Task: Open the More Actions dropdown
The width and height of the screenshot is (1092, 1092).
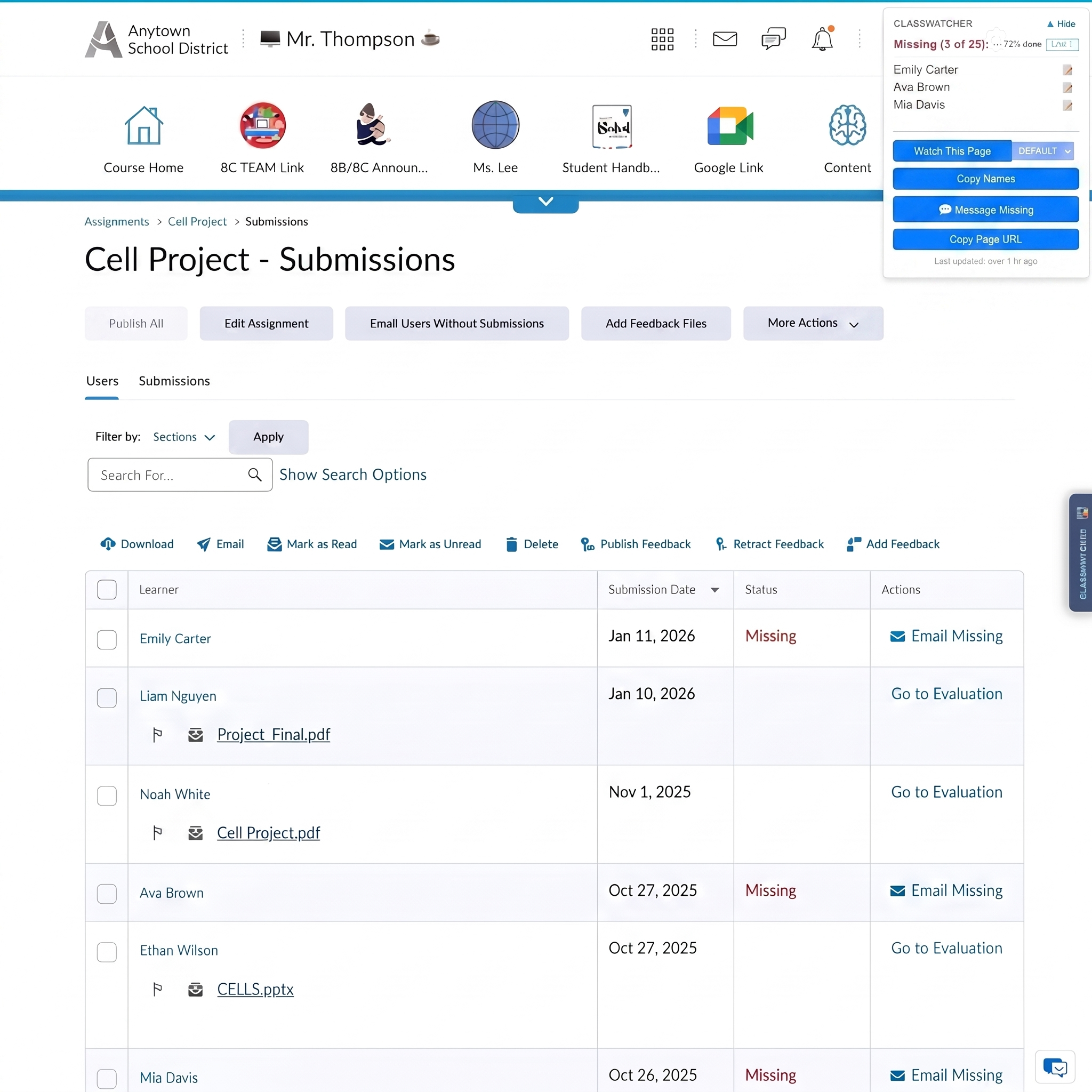Action: (x=813, y=323)
